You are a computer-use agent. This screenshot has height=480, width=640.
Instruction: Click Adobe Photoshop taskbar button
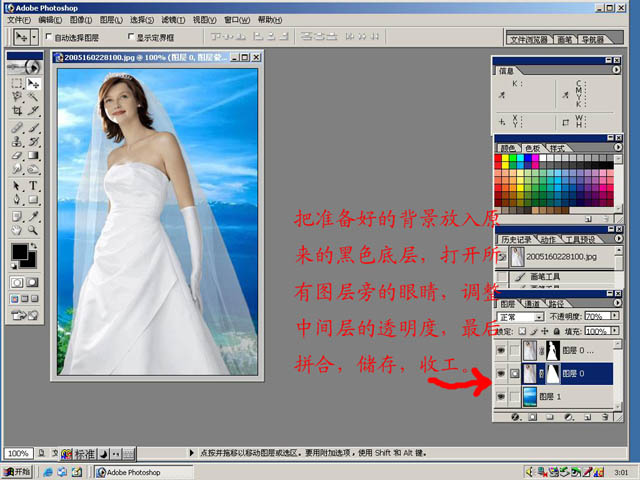click(x=144, y=472)
